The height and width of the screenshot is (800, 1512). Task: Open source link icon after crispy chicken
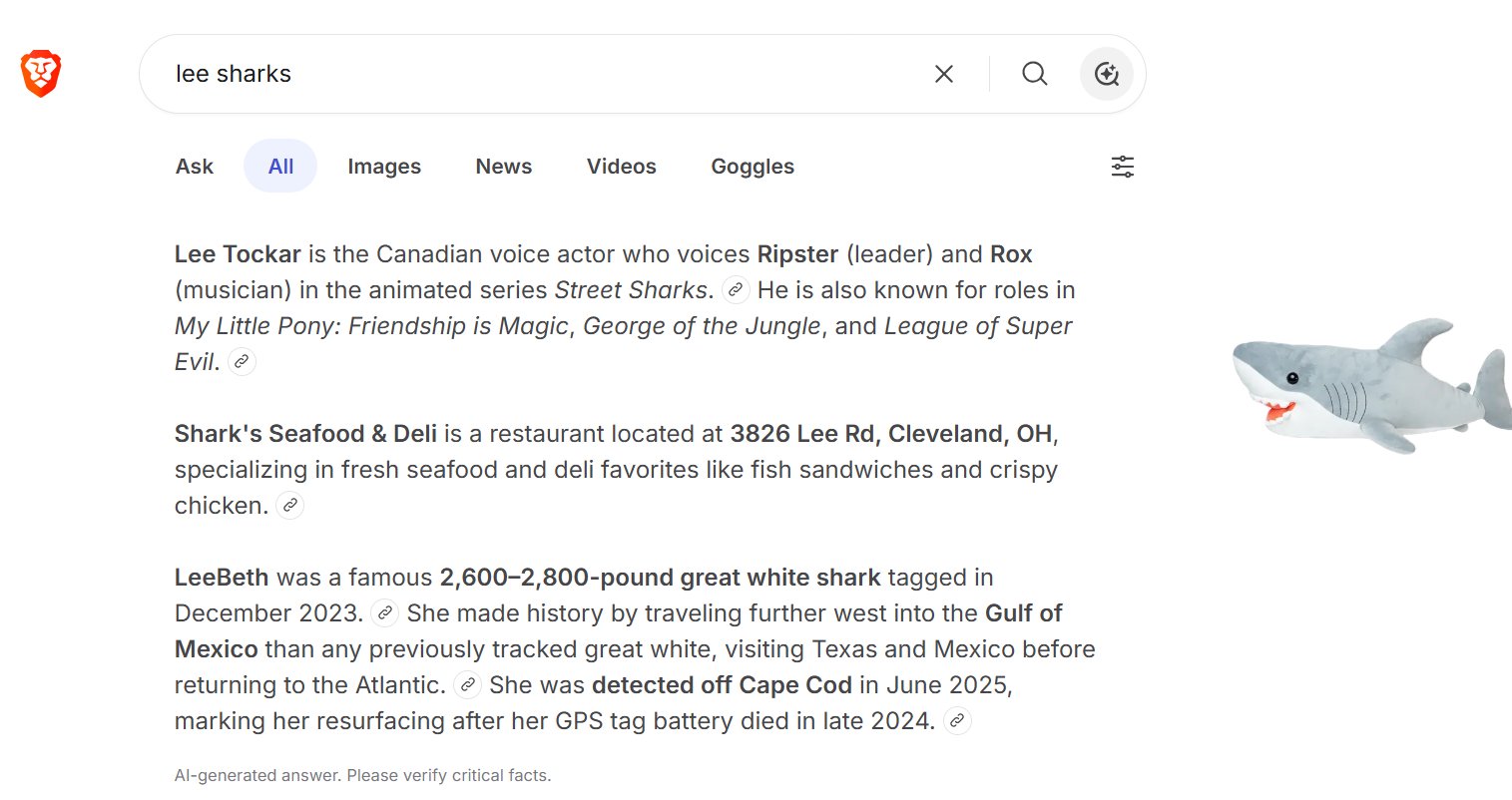(x=289, y=506)
